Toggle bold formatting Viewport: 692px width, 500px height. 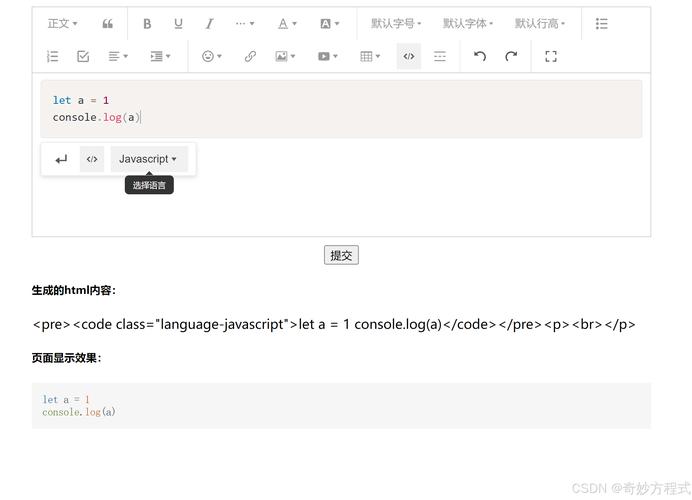click(147, 24)
